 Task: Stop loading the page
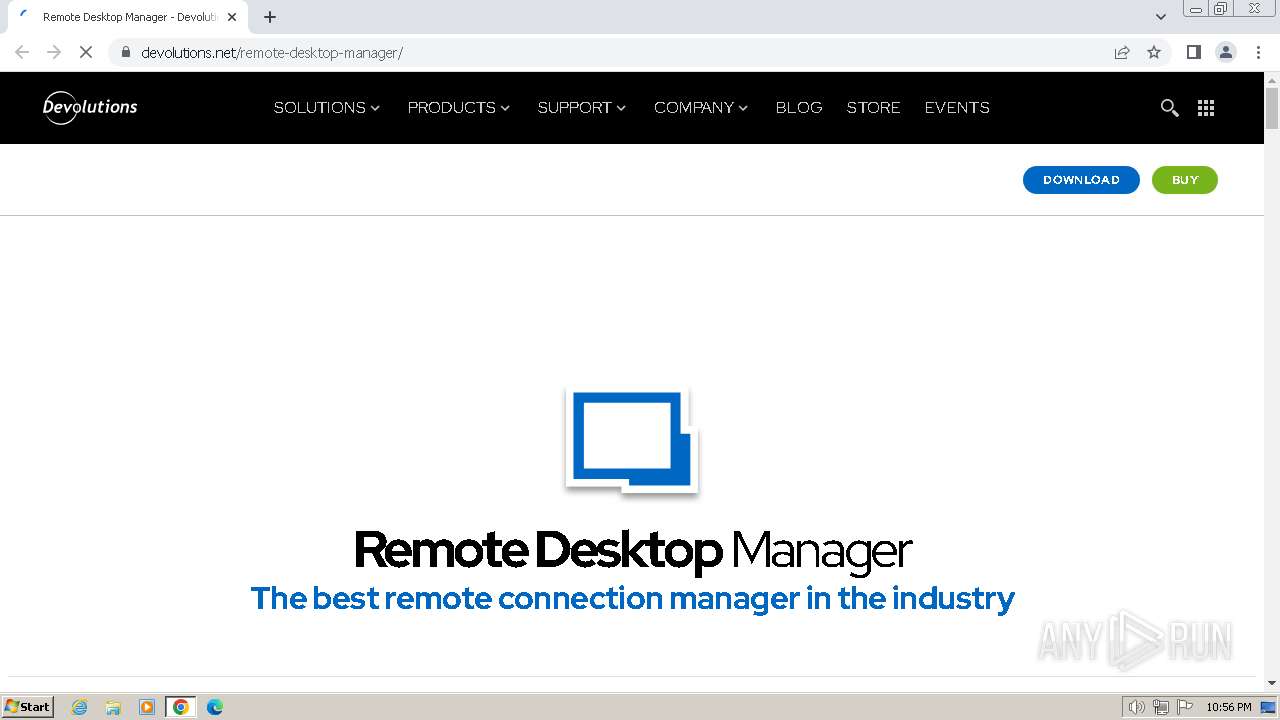[86, 52]
